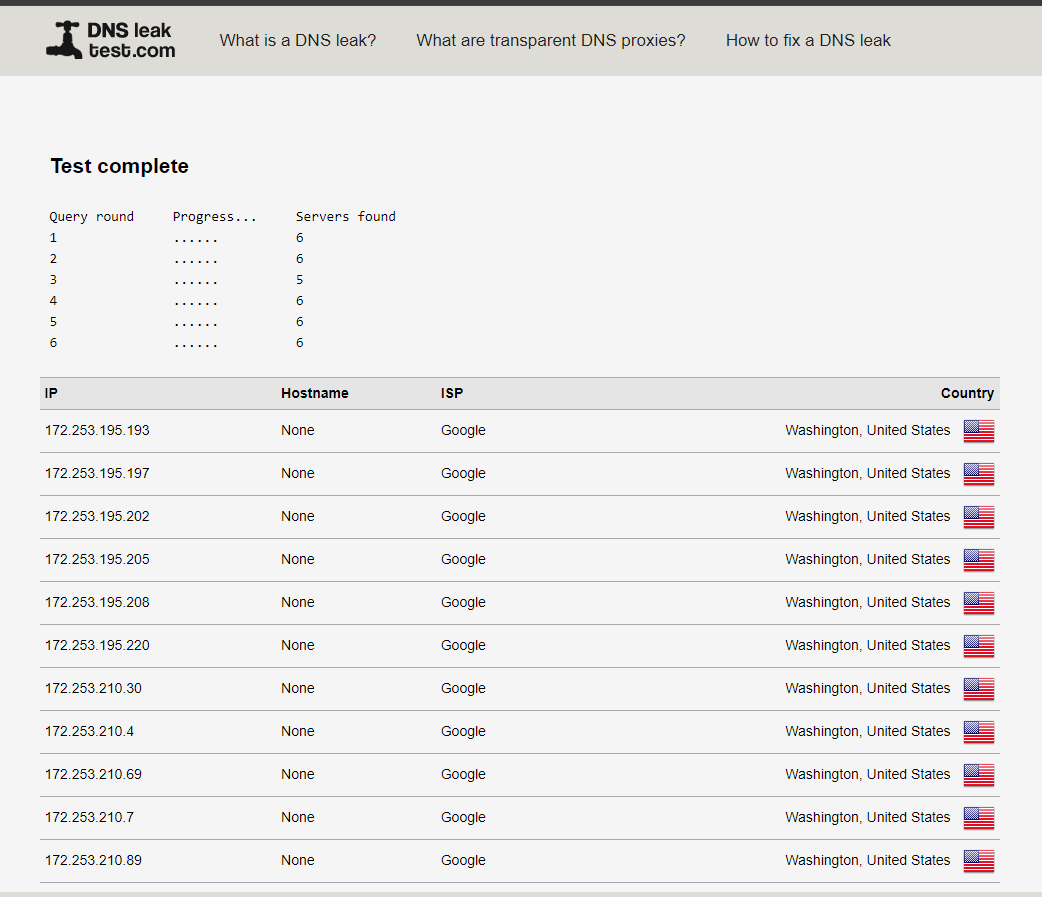Select IP address 172.253.195.220
This screenshot has width=1042, height=897.
coord(97,645)
